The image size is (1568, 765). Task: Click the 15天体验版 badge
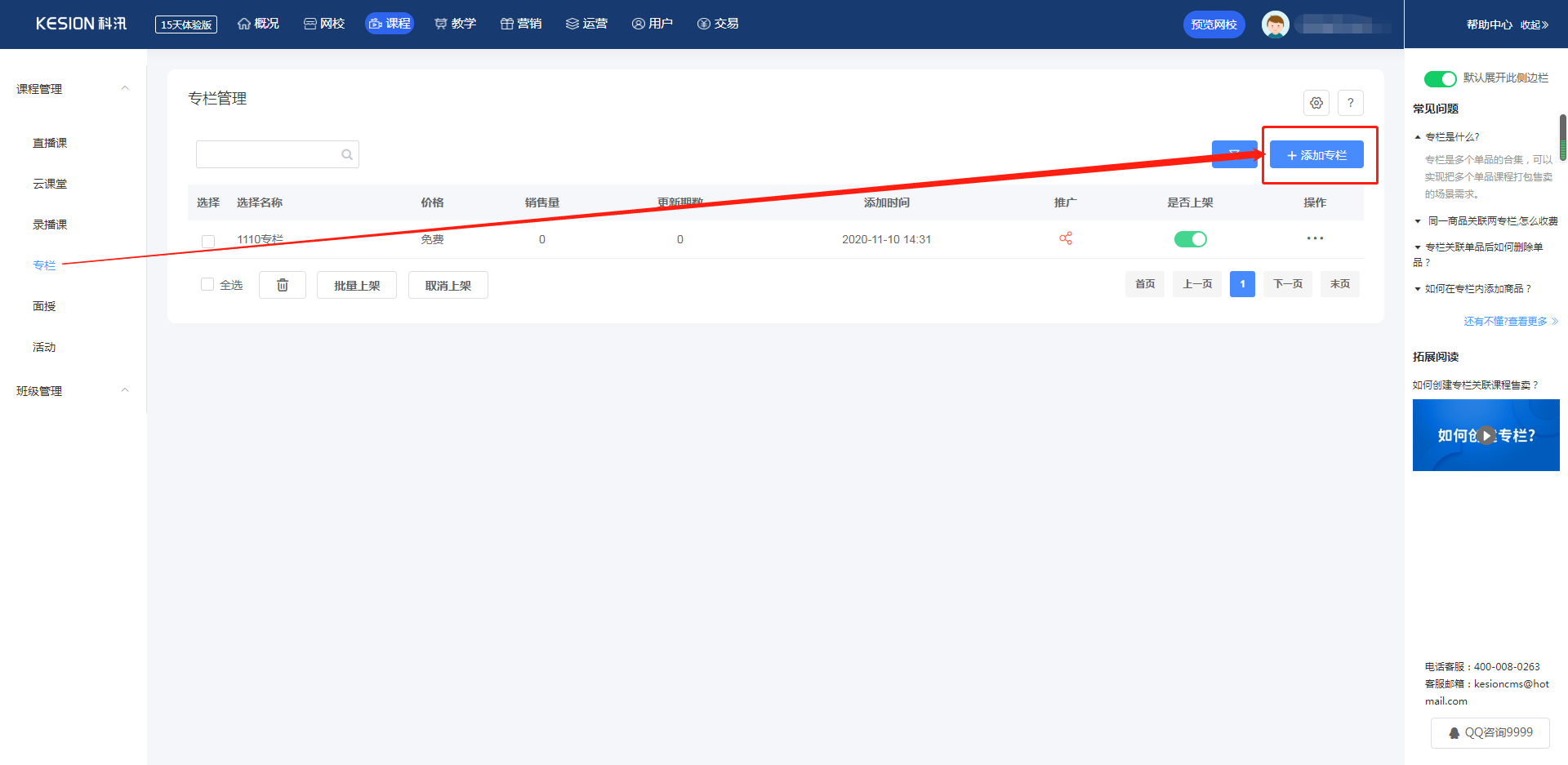point(186,24)
